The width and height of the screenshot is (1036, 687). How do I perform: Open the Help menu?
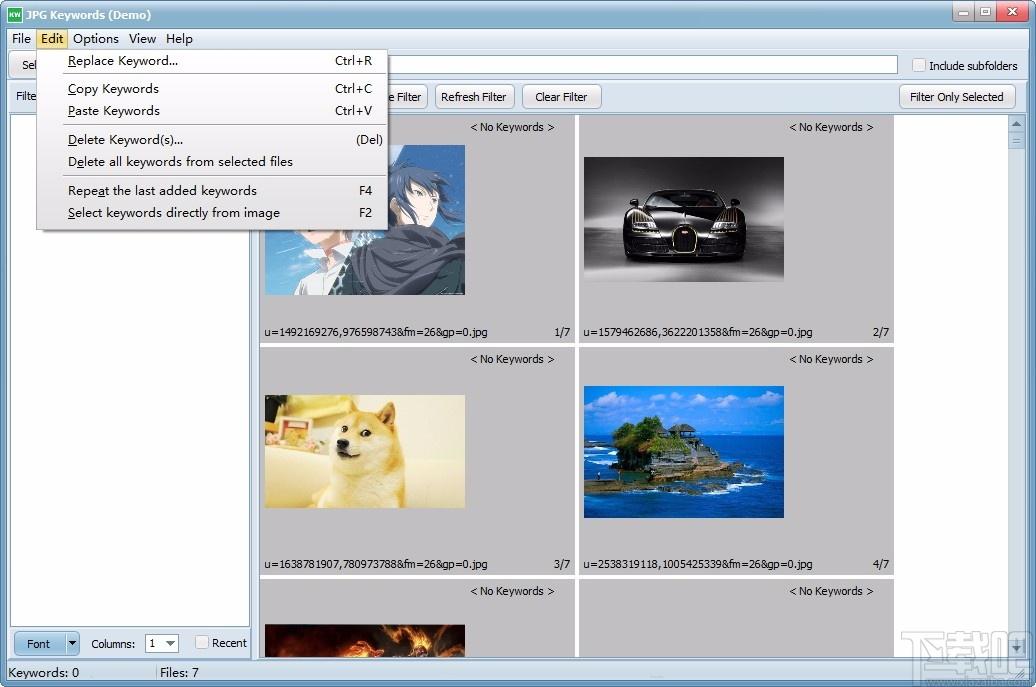179,39
